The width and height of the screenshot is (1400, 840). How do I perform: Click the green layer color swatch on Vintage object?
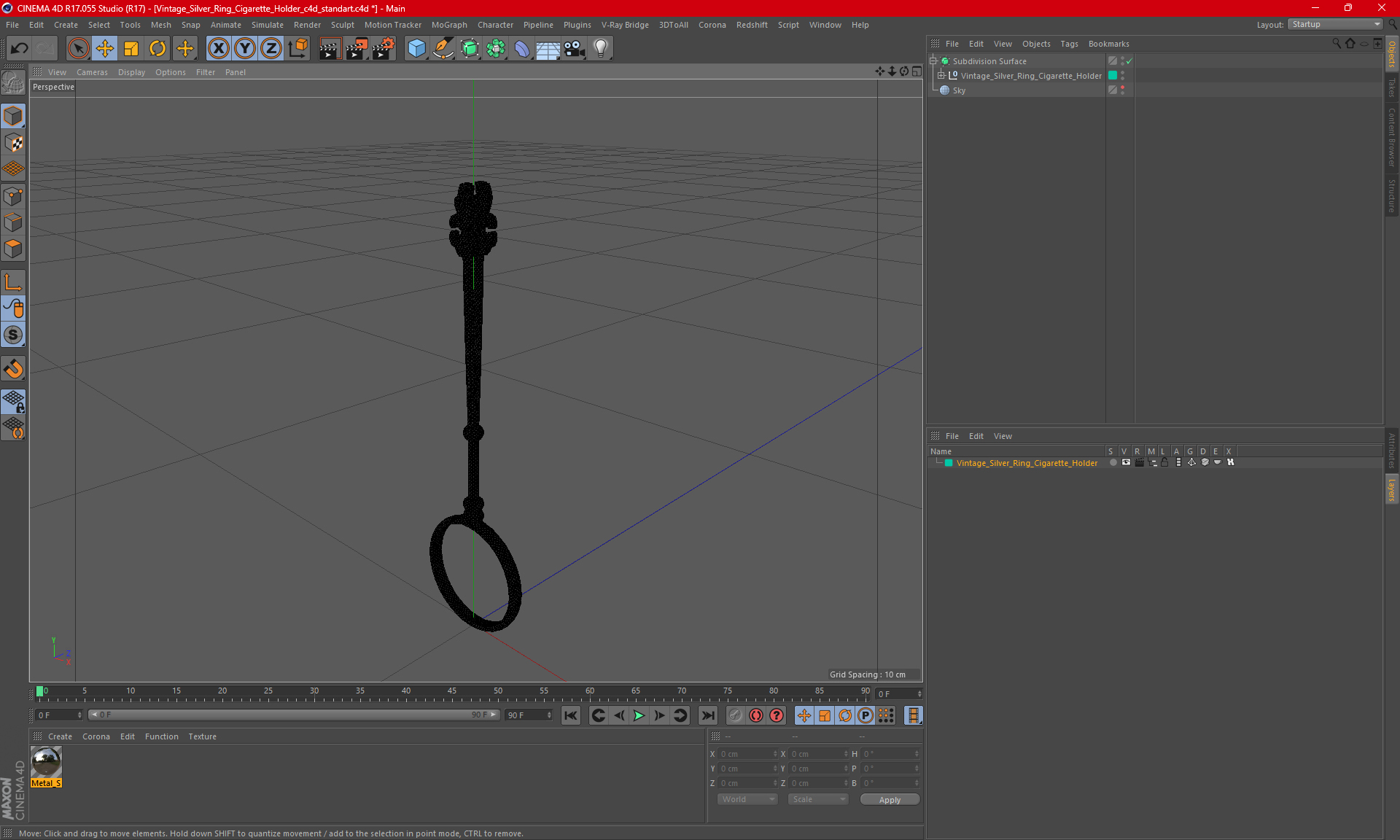tap(1113, 76)
